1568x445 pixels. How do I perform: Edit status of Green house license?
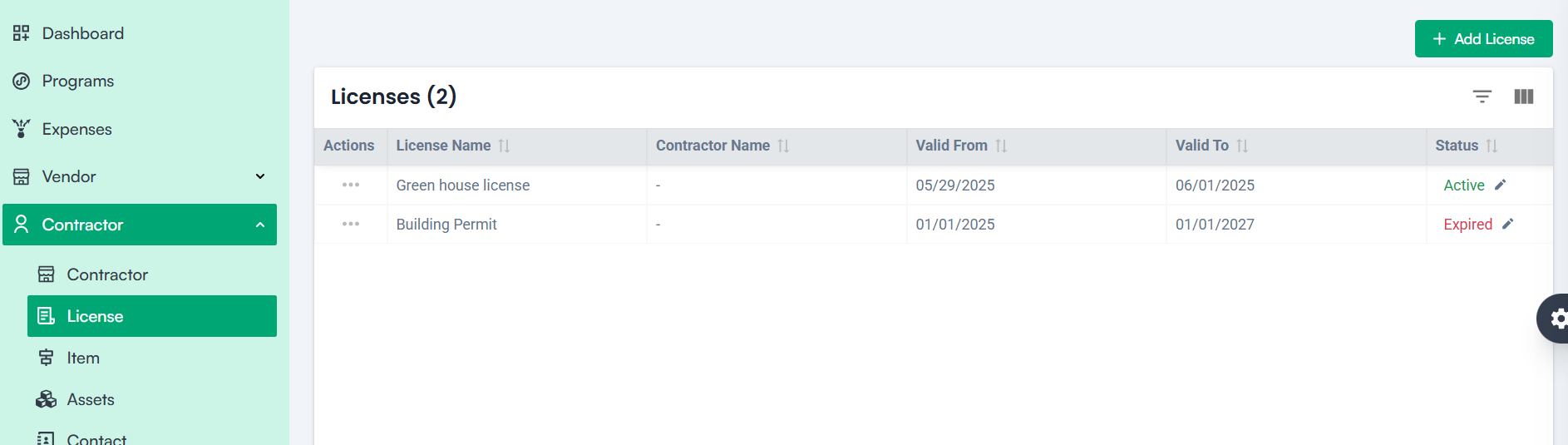click(x=1501, y=185)
